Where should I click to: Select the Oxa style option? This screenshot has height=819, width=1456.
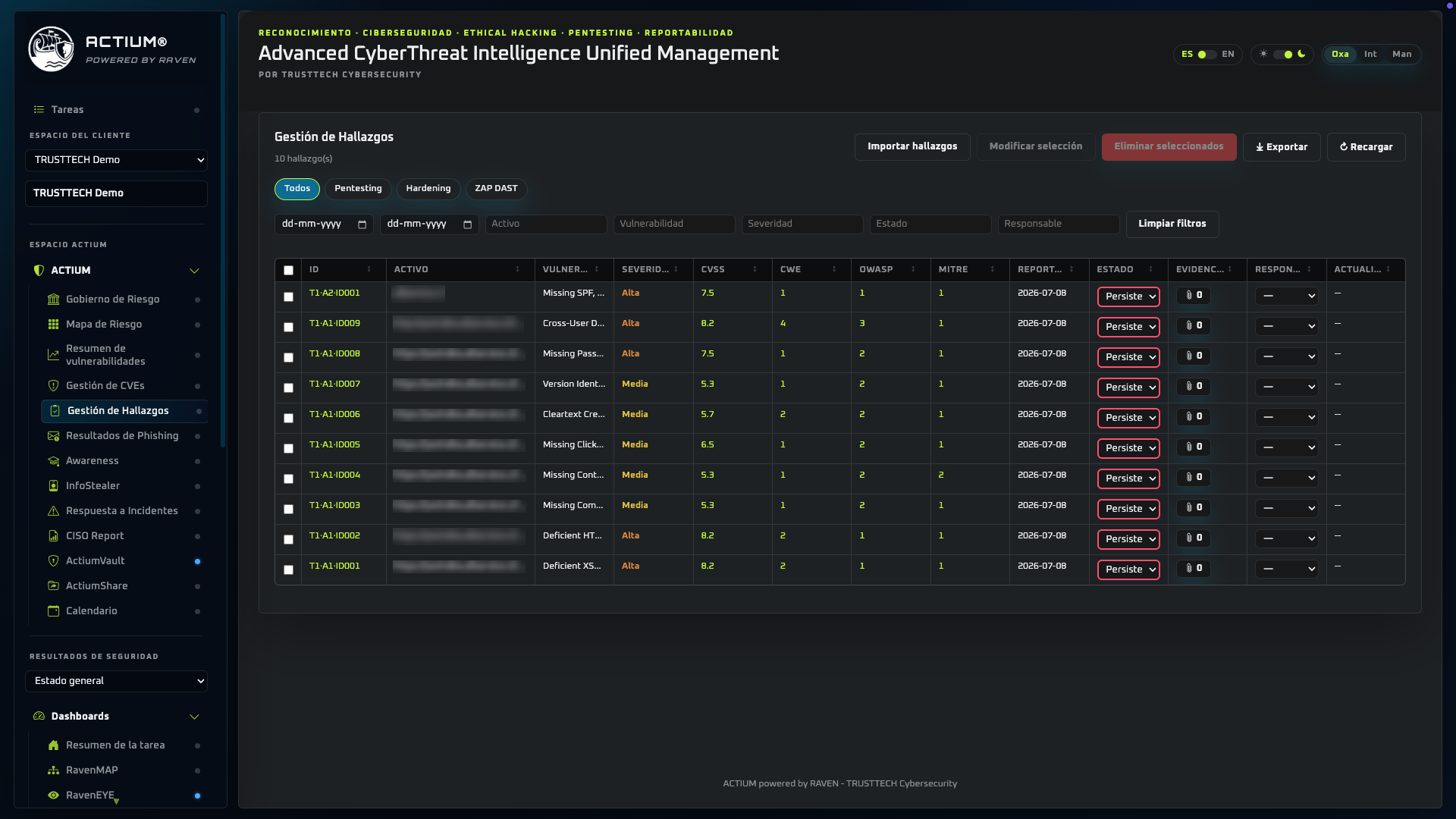click(x=1340, y=55)
